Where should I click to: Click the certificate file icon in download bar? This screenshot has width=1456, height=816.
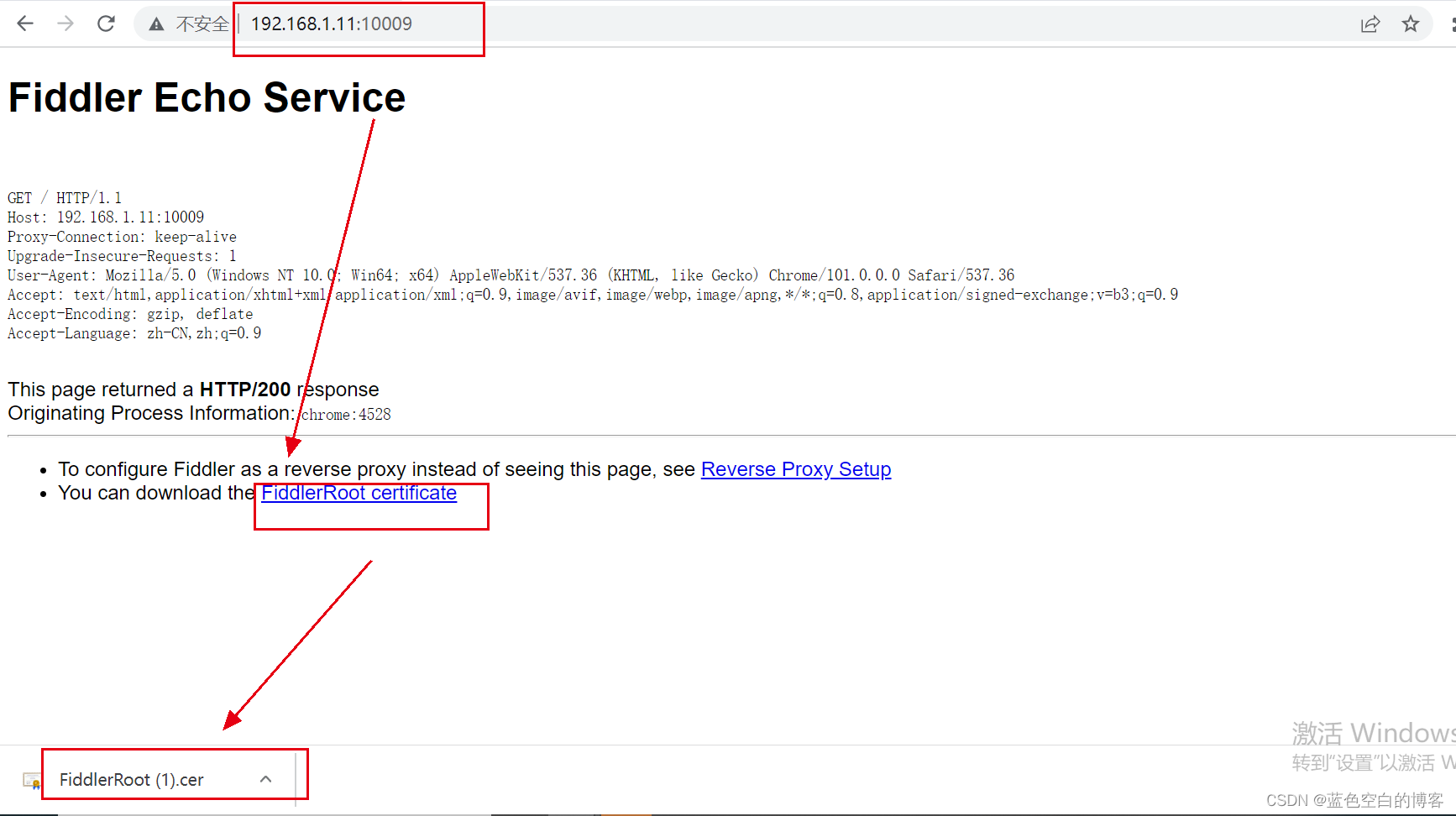click(x=32, y=781)
